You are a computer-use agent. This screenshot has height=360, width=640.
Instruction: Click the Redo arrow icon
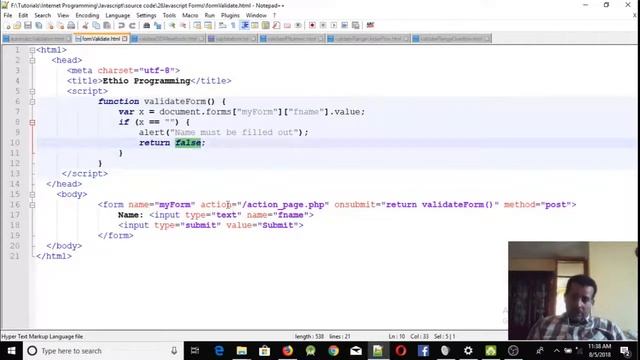tap(132, 25)
